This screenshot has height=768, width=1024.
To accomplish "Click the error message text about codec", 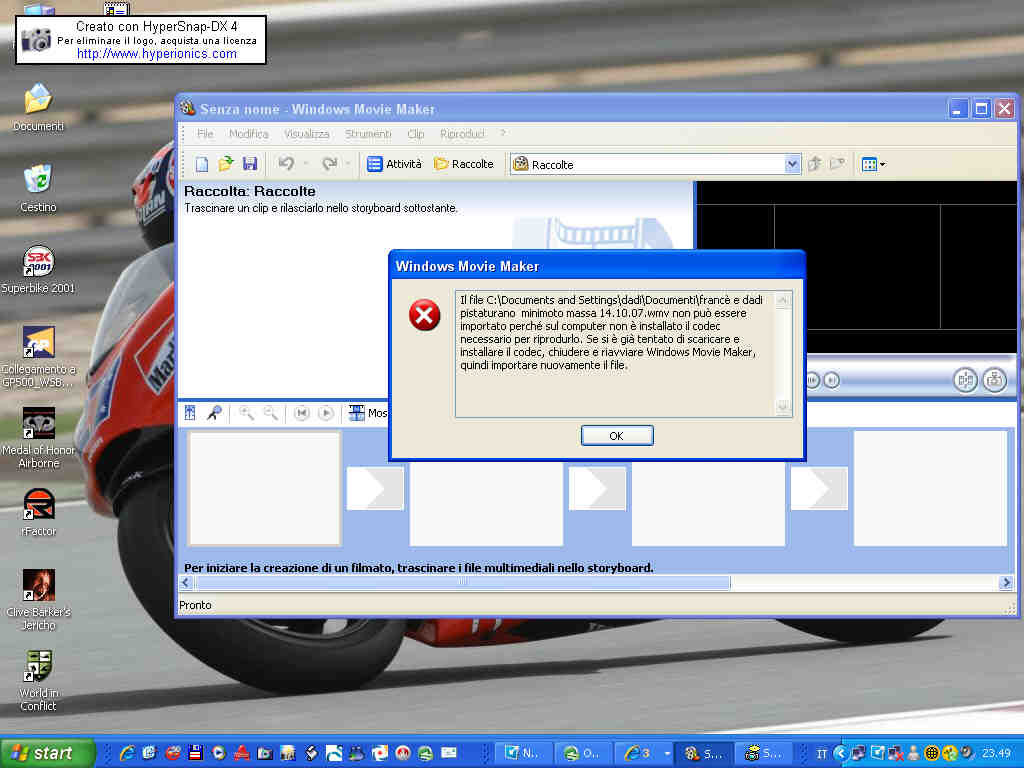I will [x=611, y=332].
